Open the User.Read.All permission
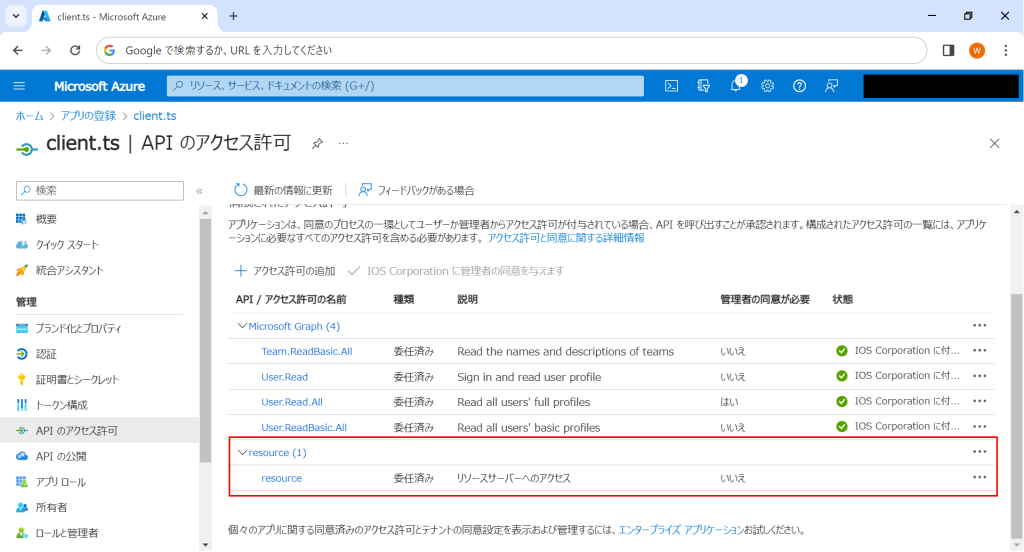The height and width of the screenshot is (552, 1024). coord(291,402)
